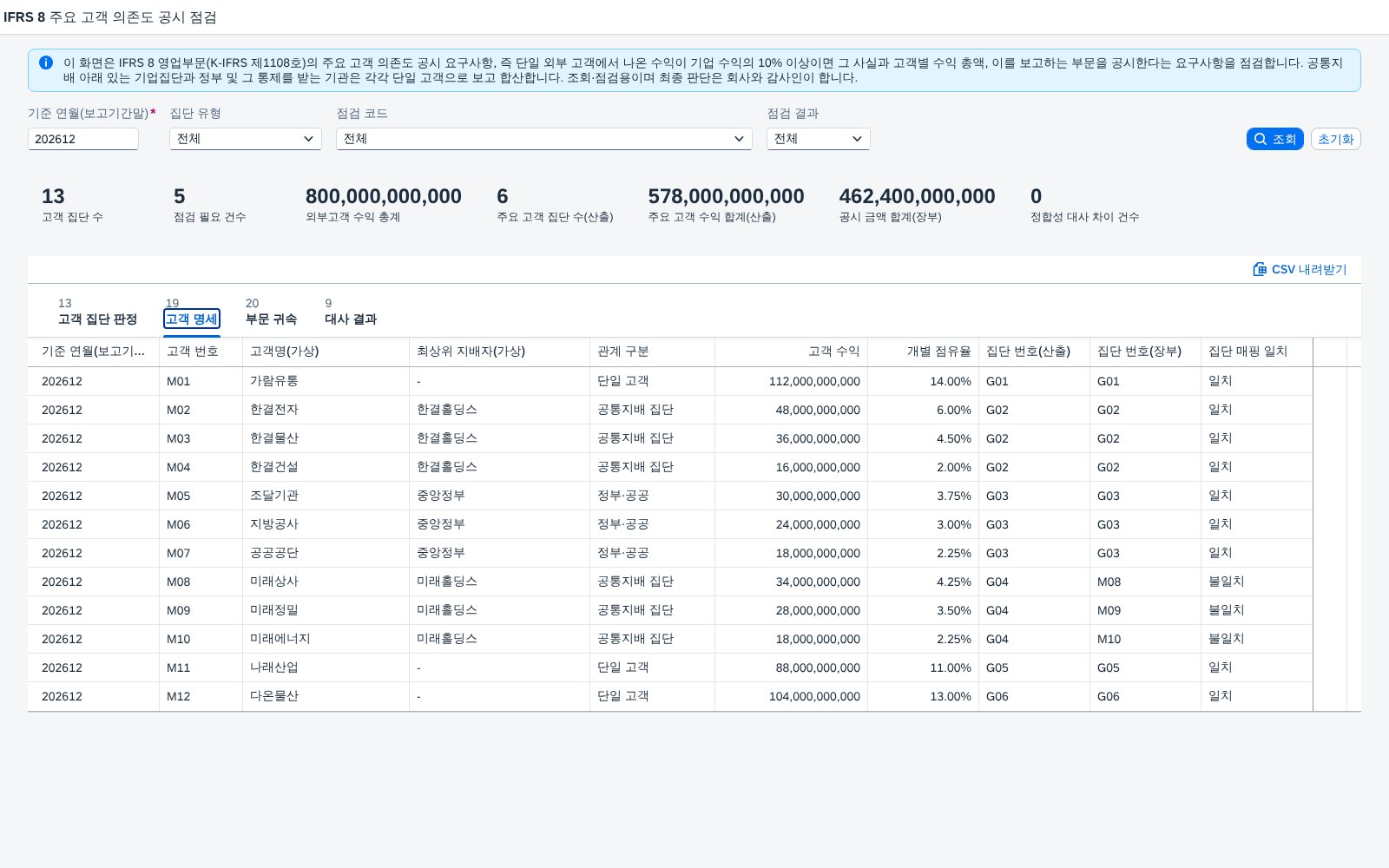Click the 개별 점유율 column header
1389x868 pixels.
click(923, 352)
